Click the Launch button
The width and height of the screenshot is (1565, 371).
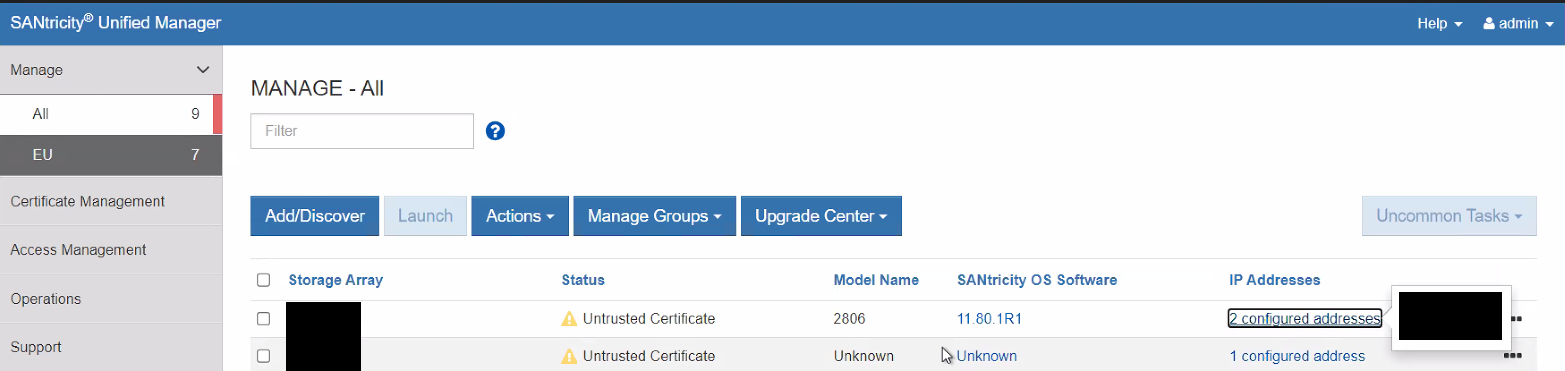[x=425, y=216]
